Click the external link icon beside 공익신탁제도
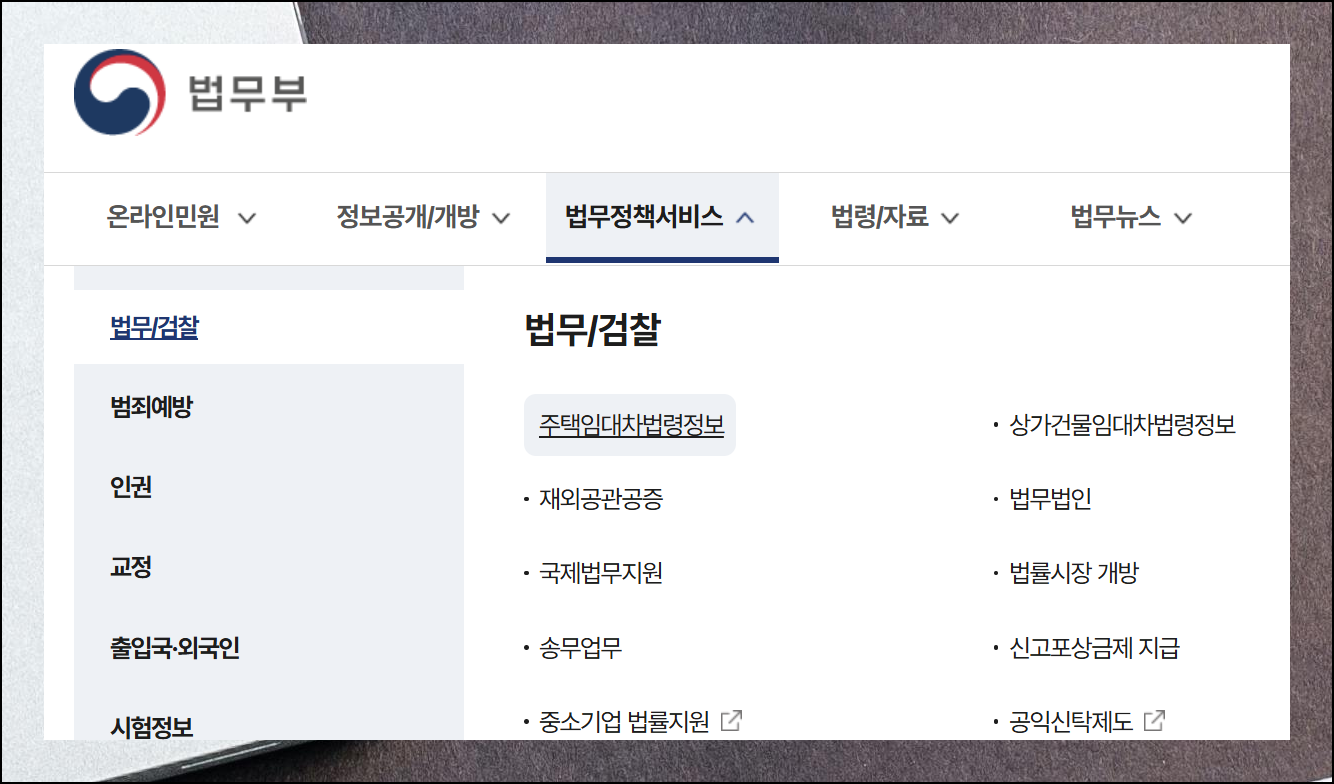 1154,720
